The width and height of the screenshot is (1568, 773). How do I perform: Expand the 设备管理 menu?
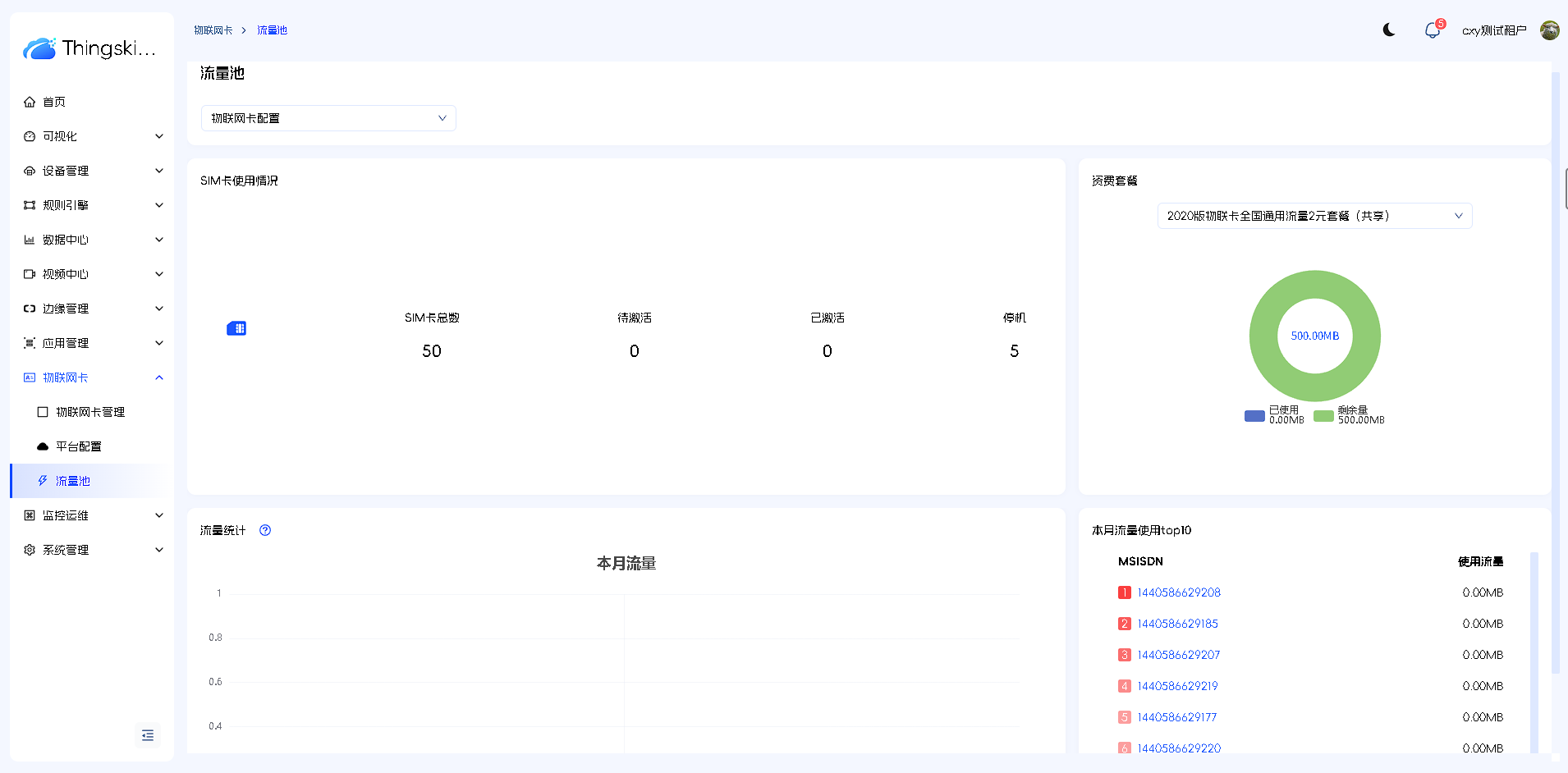(x=92, y=171)
